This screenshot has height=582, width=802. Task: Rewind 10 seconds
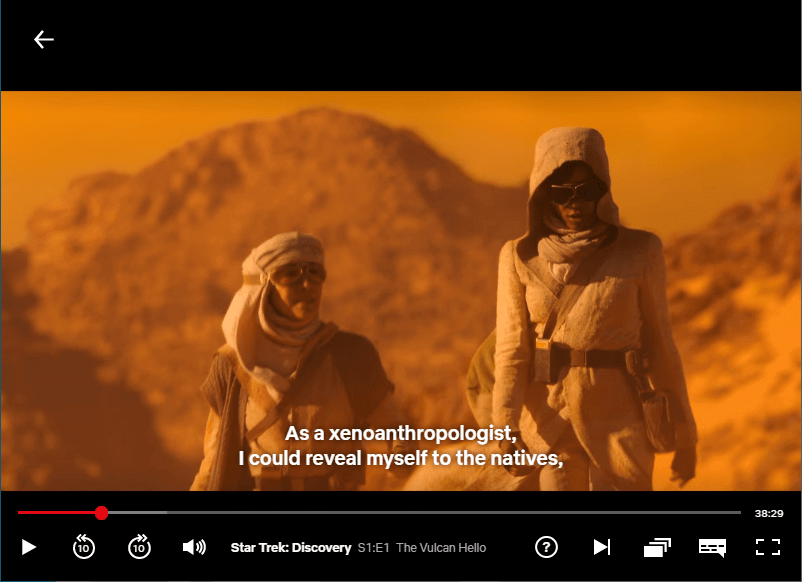(x=84, y=547)
